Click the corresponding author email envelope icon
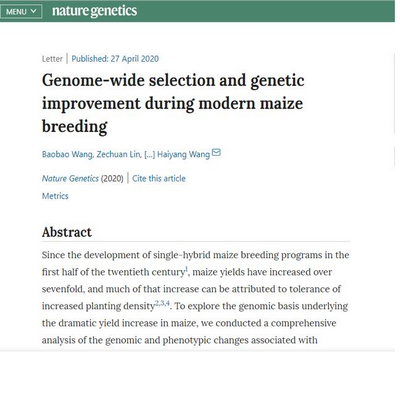Viewport: 400px width, 400px height. pyautogui.click(x=216, y=153)
